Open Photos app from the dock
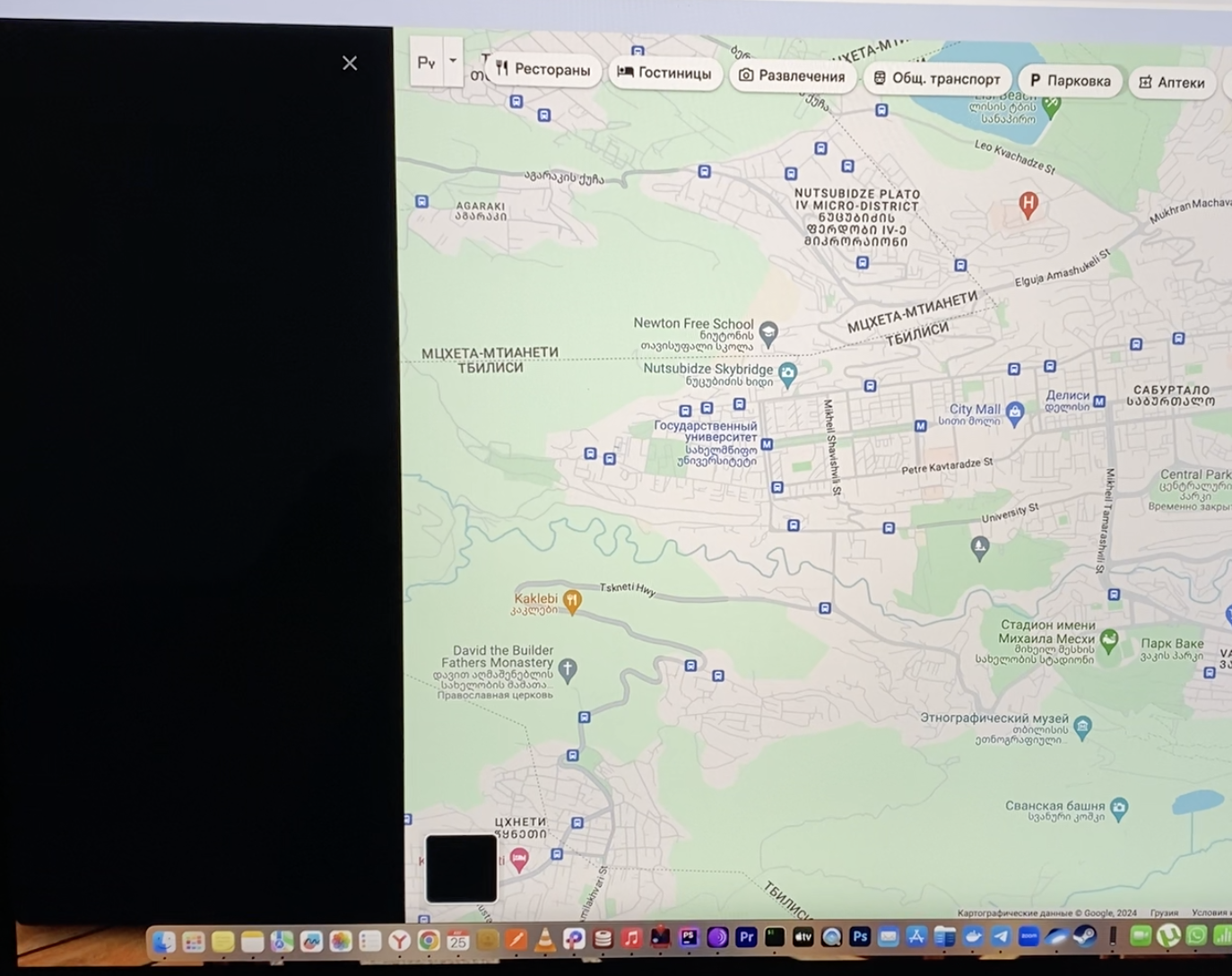Screen dimensions: 1232x976 (341, 941)
